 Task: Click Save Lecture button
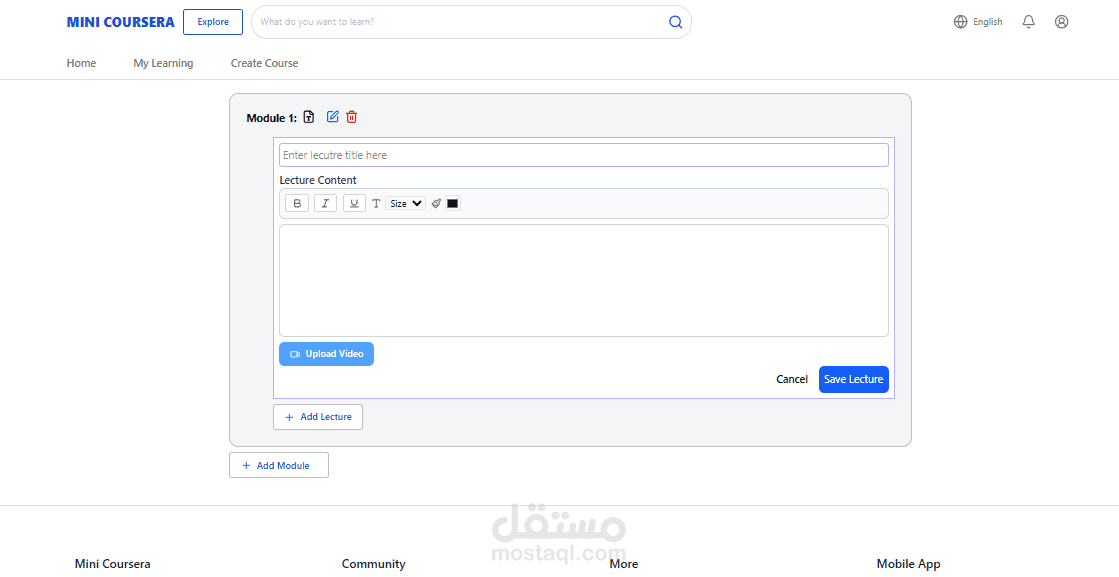854,379
